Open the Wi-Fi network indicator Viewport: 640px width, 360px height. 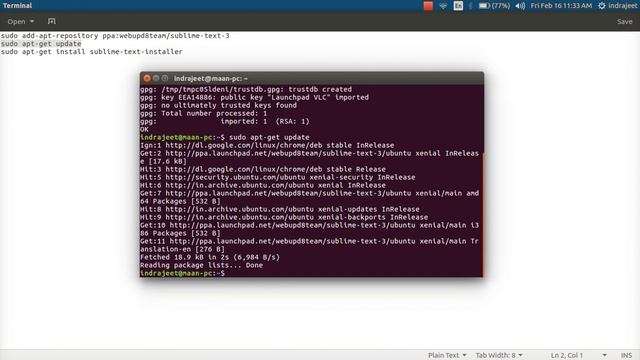pos(443,6)
